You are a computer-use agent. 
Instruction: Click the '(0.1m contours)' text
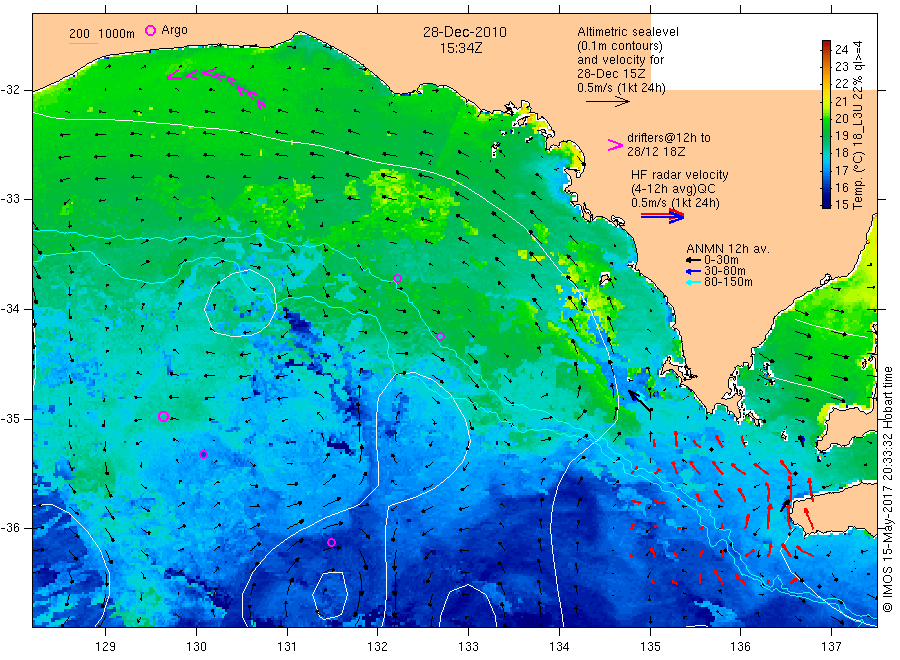pyautogui.click(x=620, y=46)
